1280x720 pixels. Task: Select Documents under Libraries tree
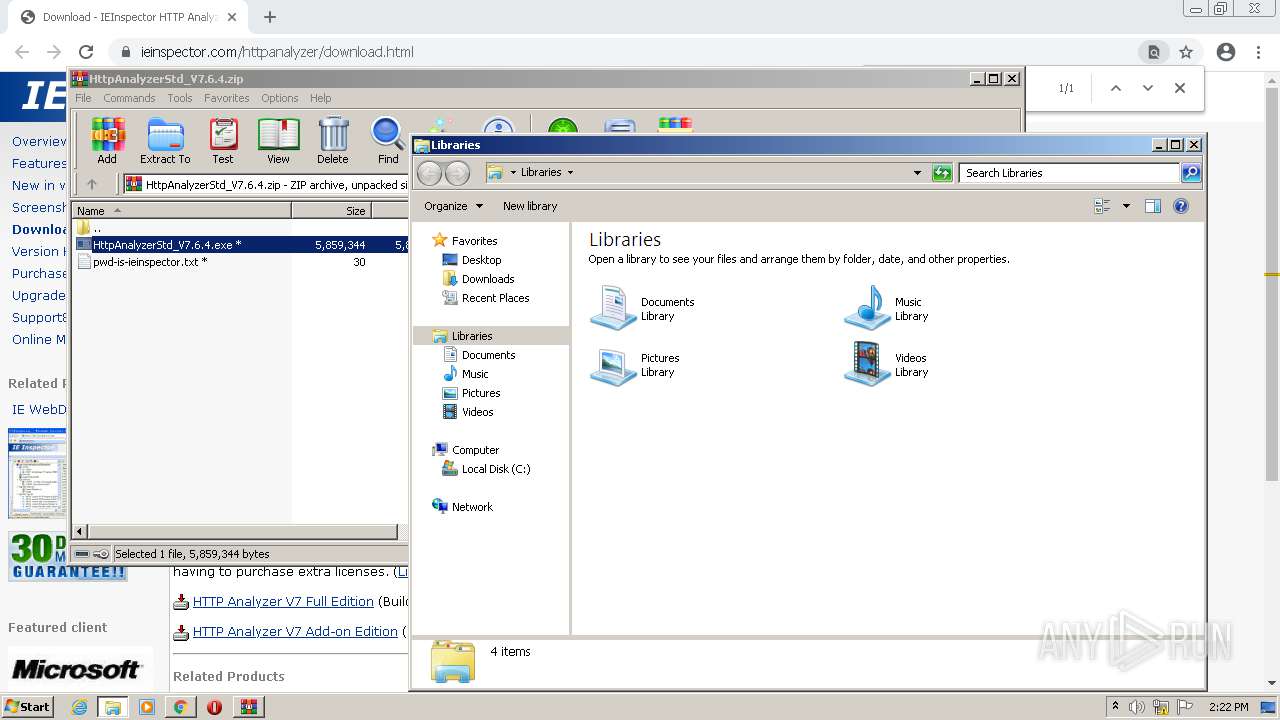click(488, 355)
